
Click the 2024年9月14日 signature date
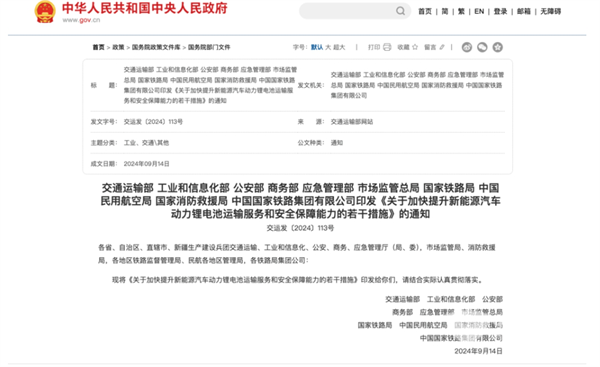[478, 351]
